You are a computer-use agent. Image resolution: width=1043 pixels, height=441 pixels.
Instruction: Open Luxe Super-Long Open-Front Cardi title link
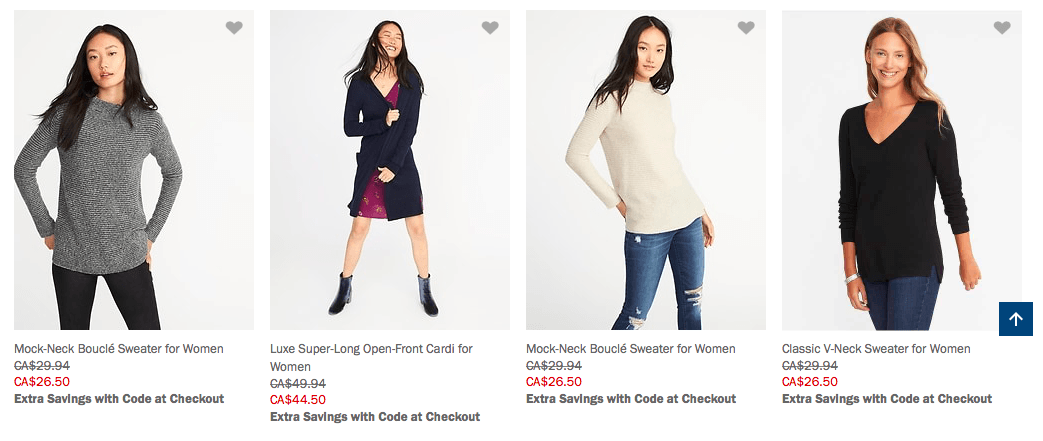pyautogui.click(x=371, y=349)
